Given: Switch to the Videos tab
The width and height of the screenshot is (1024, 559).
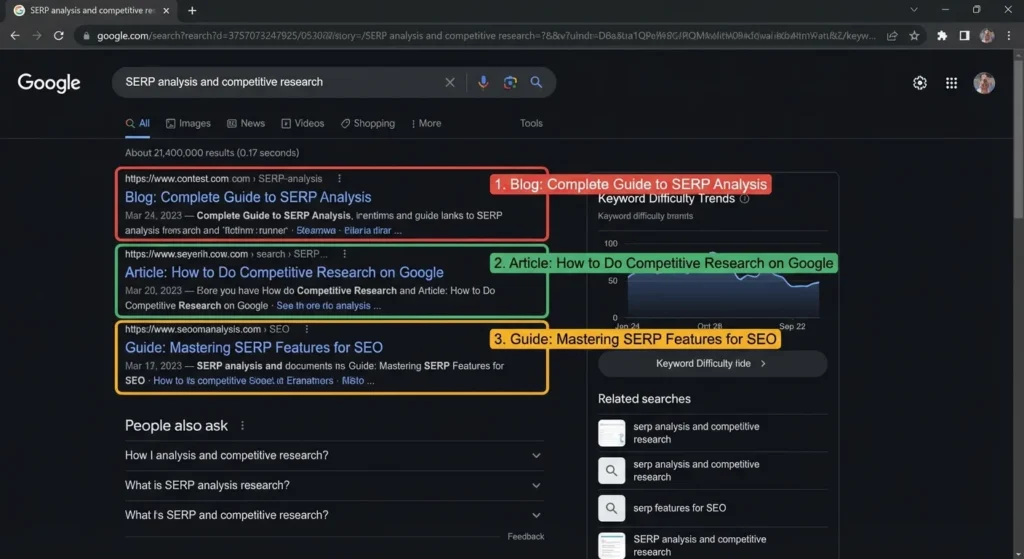Looking at the screenshot, I should pos(302,123).
